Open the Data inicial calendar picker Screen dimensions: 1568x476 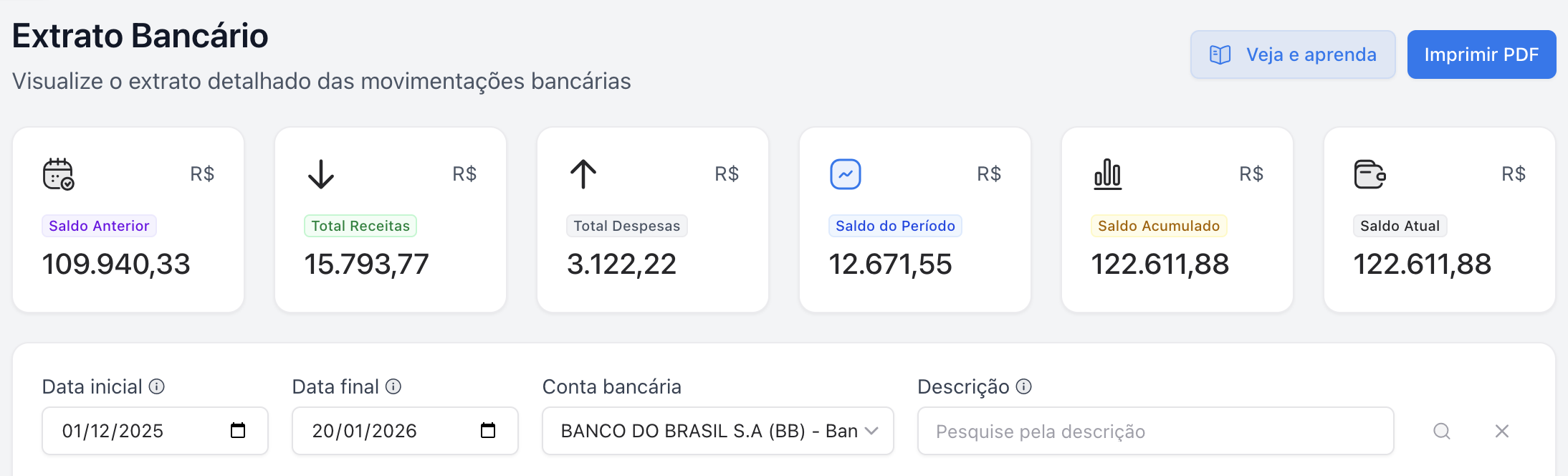pyautogui.click(x=238, y=431)
